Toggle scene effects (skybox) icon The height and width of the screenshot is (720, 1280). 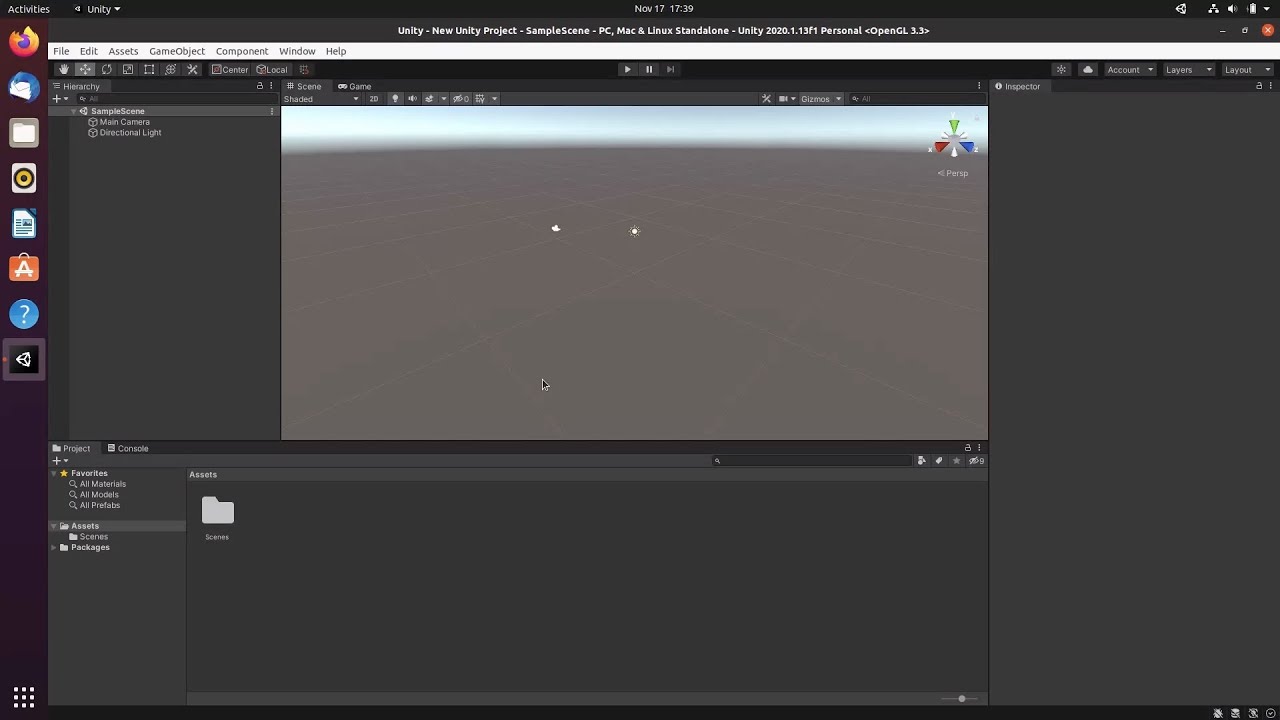coord(429,99)
